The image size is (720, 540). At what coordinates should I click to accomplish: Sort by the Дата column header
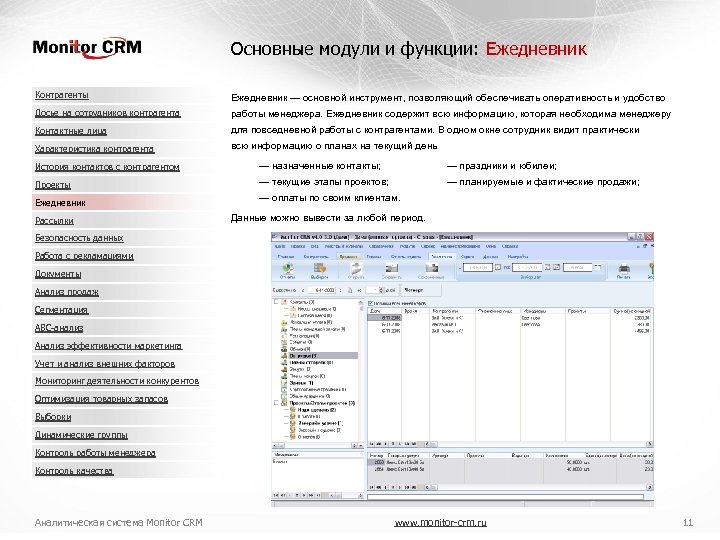click(x=384, y=311)
